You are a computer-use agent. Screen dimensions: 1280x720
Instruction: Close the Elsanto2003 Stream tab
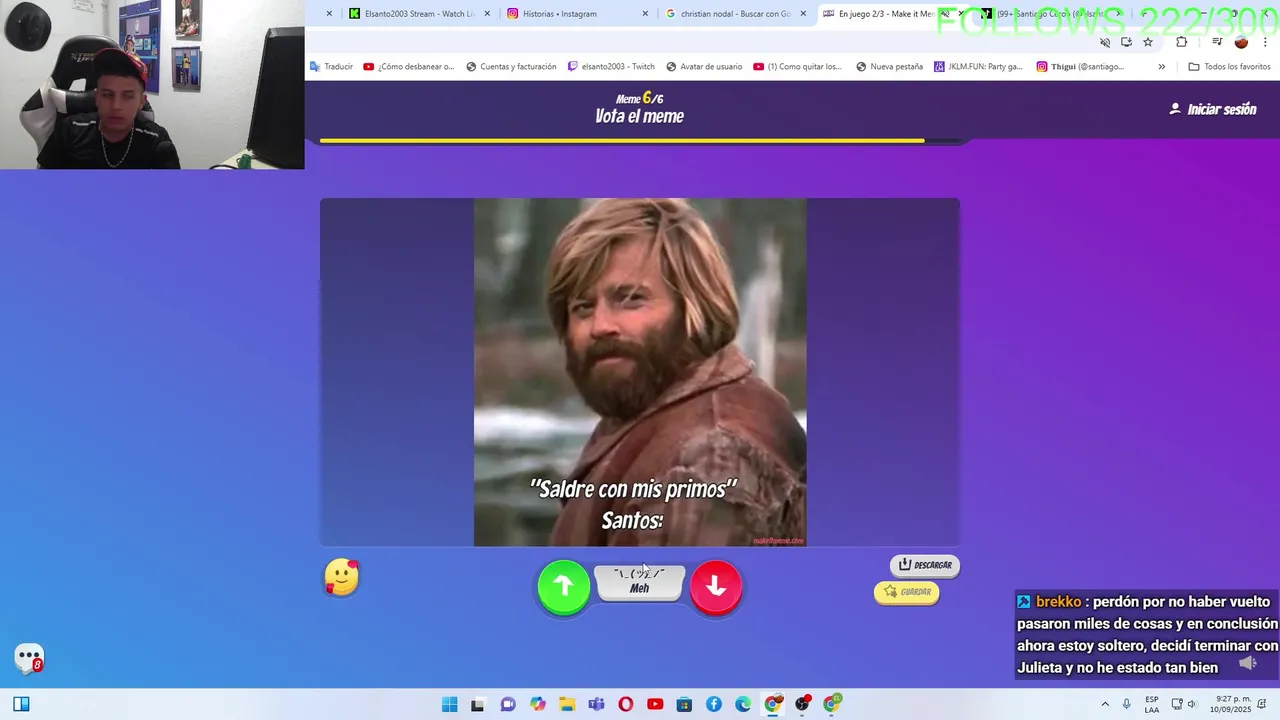[x=488, y=14]
